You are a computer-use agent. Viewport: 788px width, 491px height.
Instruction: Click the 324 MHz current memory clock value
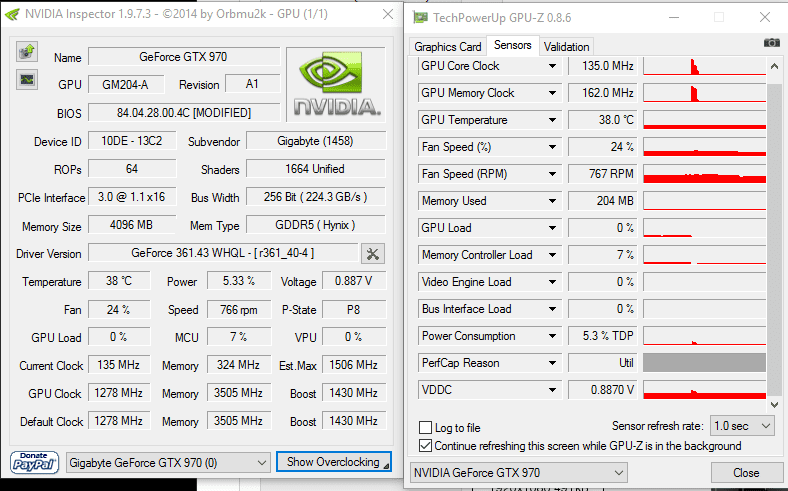click(239, 365)
